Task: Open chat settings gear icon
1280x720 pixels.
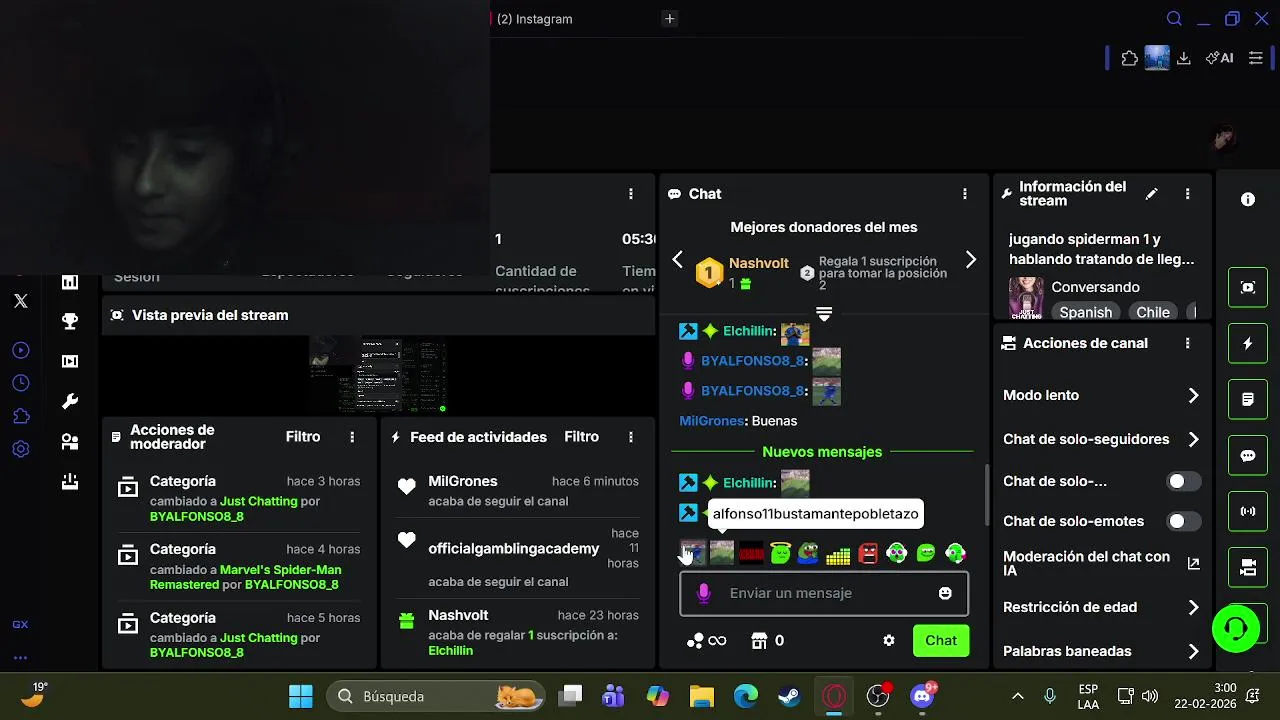Action: point(889,640)
